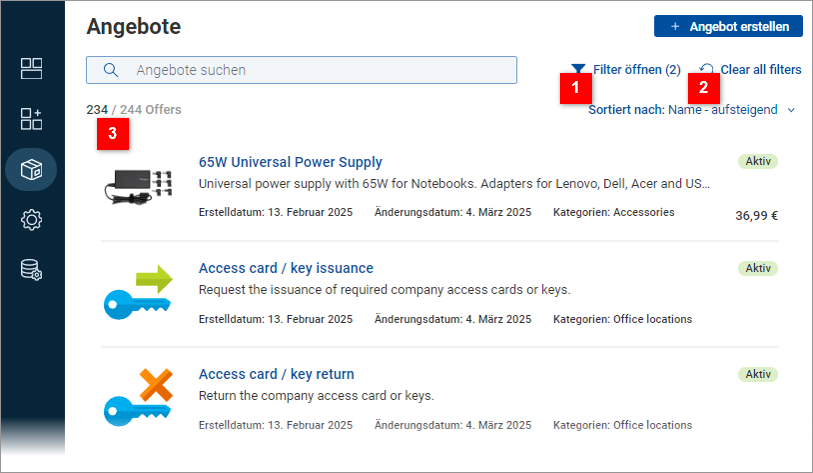Click the key with green arrow thumbnail
This screenshot has height=473, width=813.
click(140, 292)
